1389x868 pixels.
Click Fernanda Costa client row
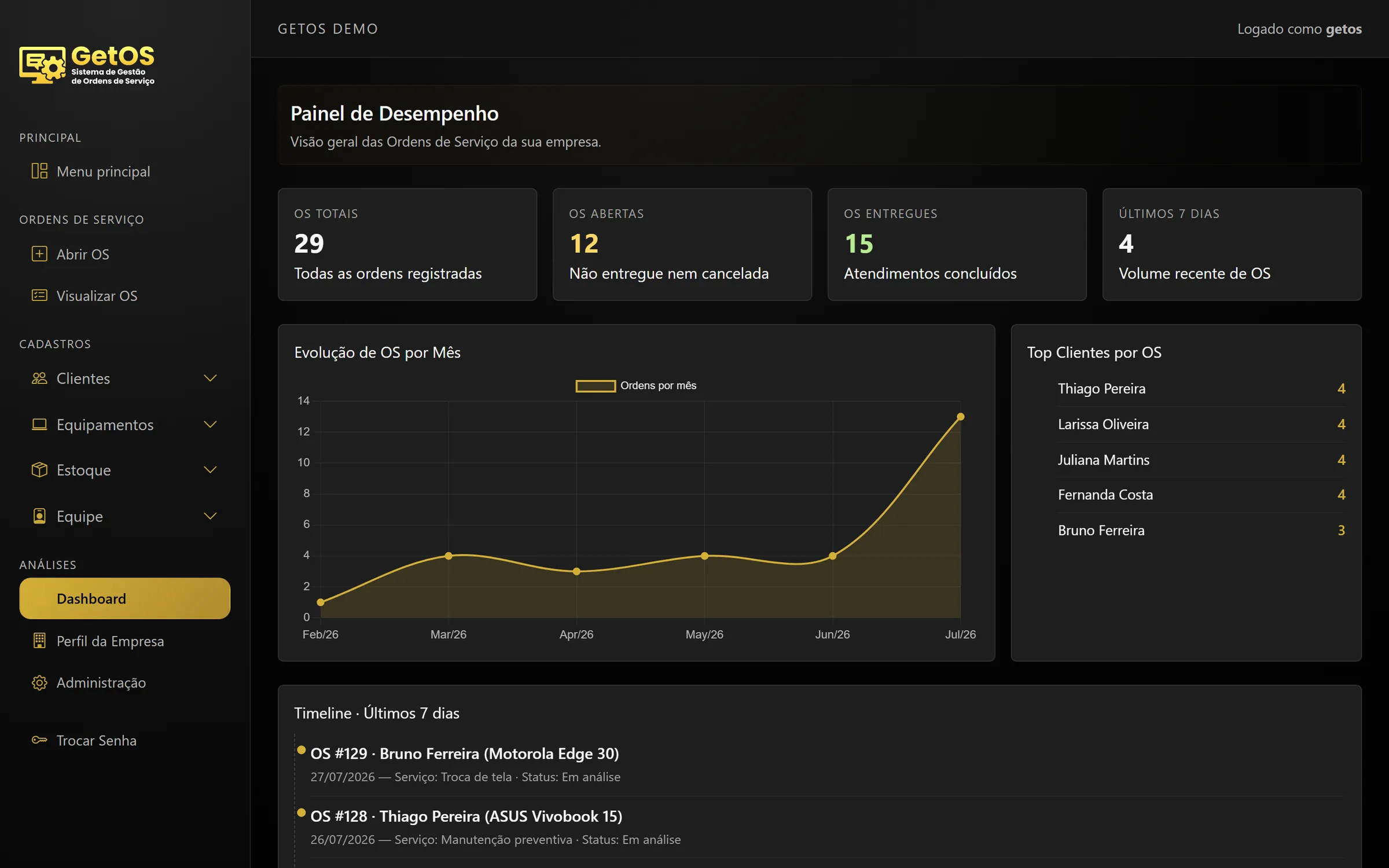click(1201, 495)
